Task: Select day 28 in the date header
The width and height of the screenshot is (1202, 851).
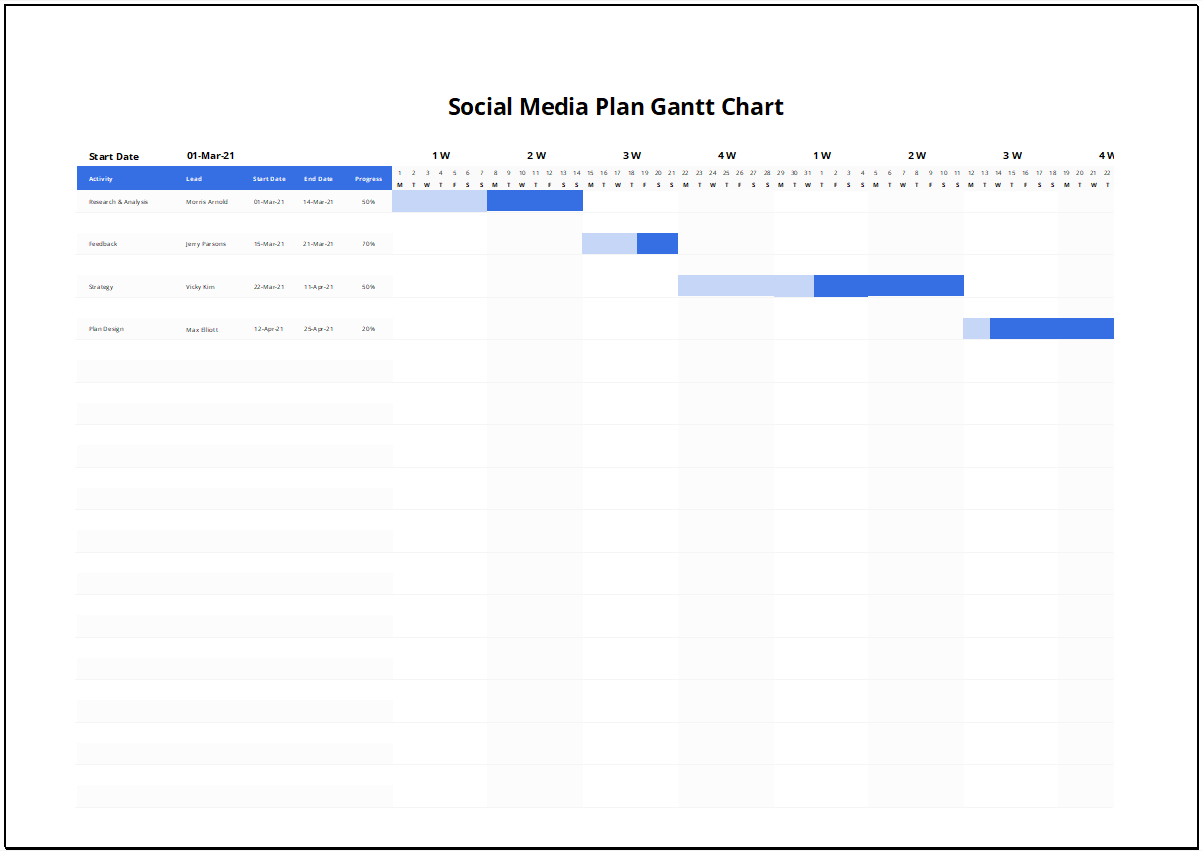Action: pyautogui.click(x=767, y=173)
